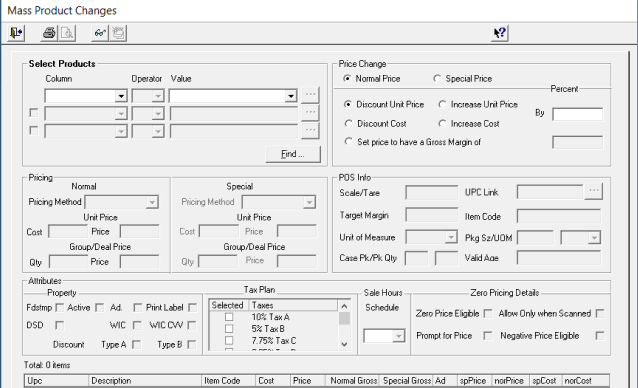Enable the Zero Price Eligible checkbox
The width and height of the screenshot is (638, 388).
(487, 314)
